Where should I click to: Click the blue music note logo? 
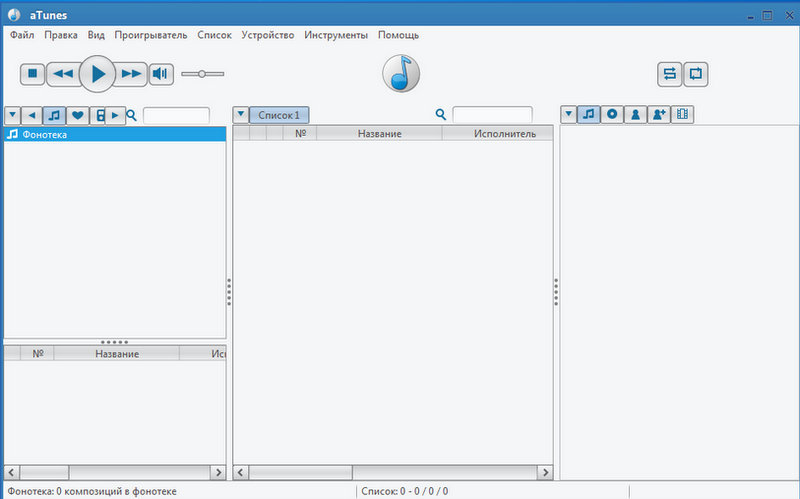pyautogui.click(x=401, y=73)
